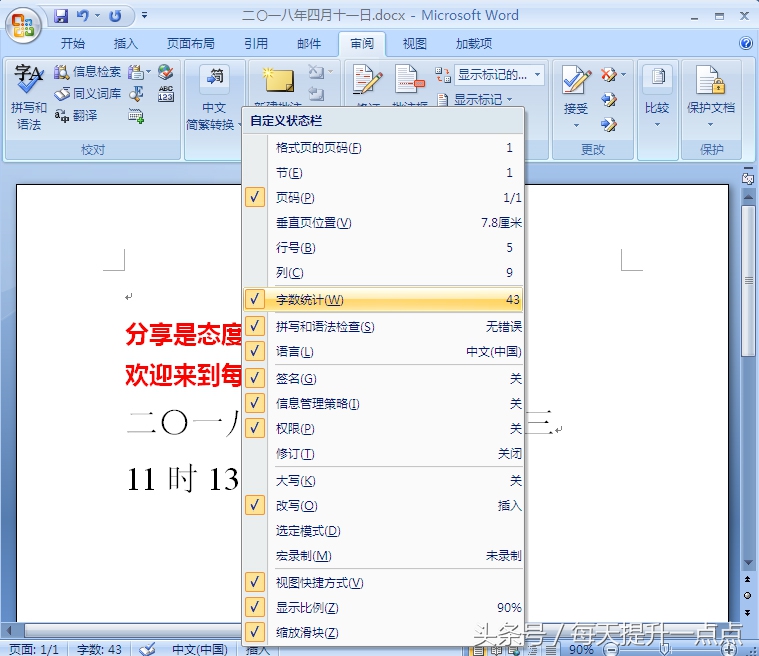Click the Office button logo
The width and height of the screenshot is (759, 656).
[23, 25]
